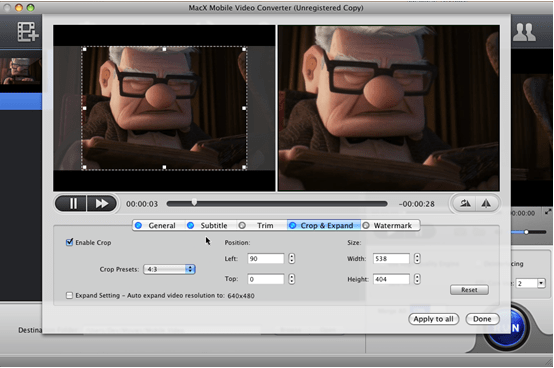This screenshot has height=368, width=554.
Task: Click the Width size stepper
Action: tap(417, 259)
